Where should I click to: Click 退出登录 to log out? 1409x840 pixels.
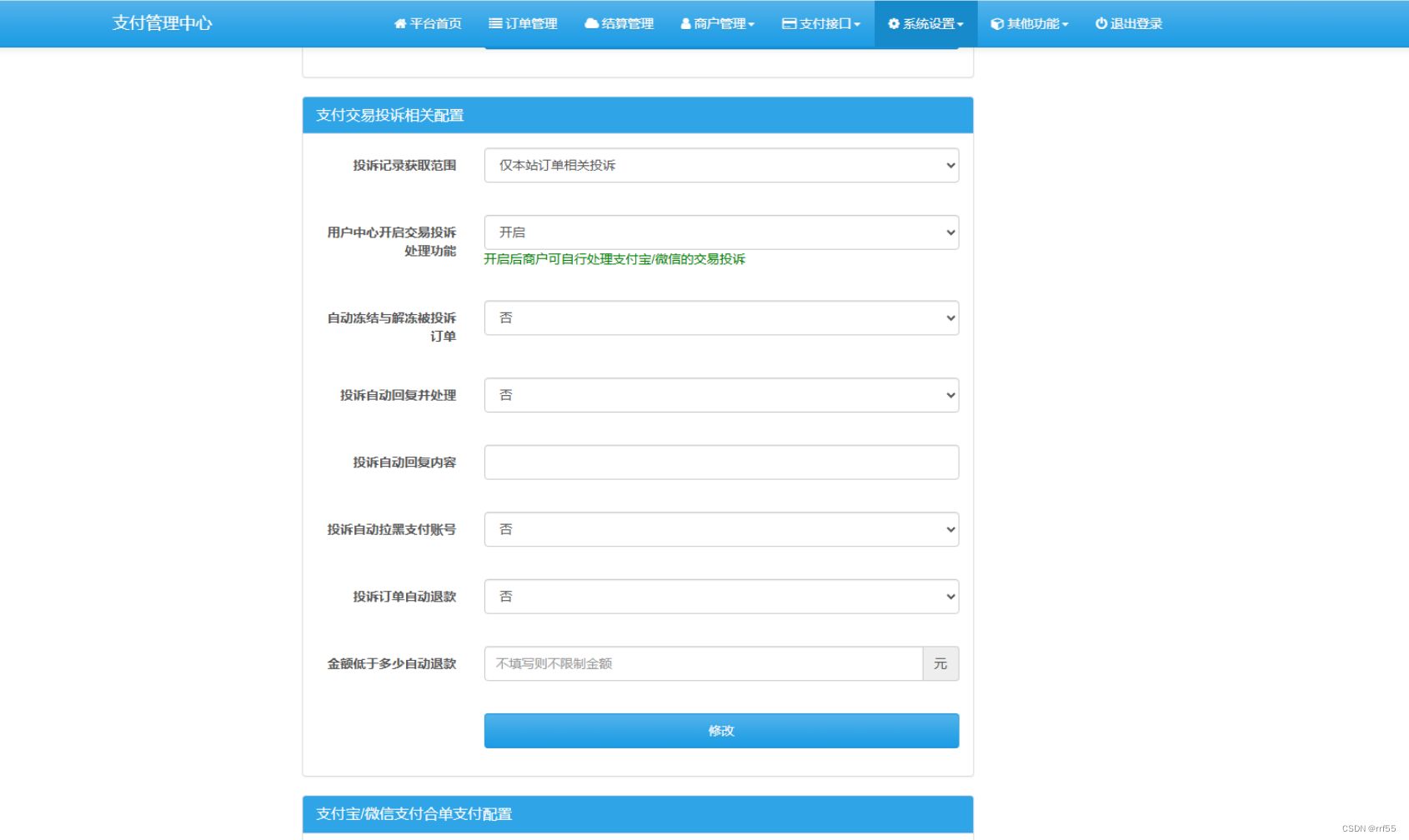pos(1128,23)
